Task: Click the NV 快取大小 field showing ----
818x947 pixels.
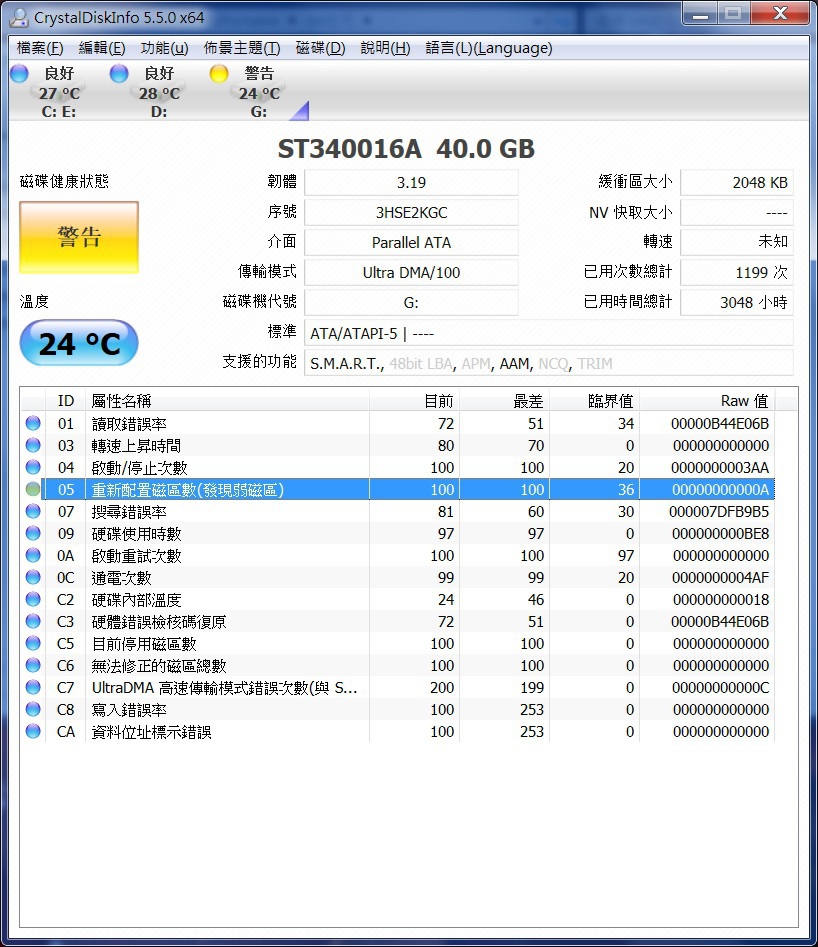Action: [737, 213]
